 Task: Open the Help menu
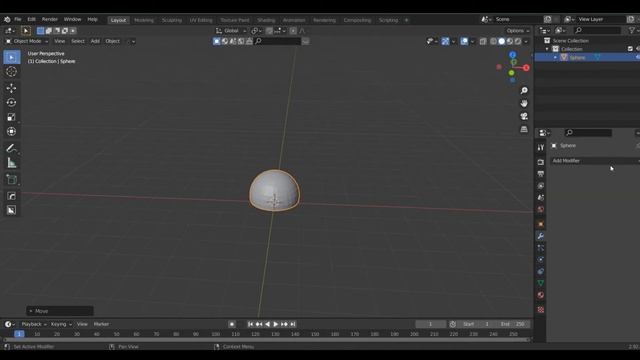(x=92, y=19)
